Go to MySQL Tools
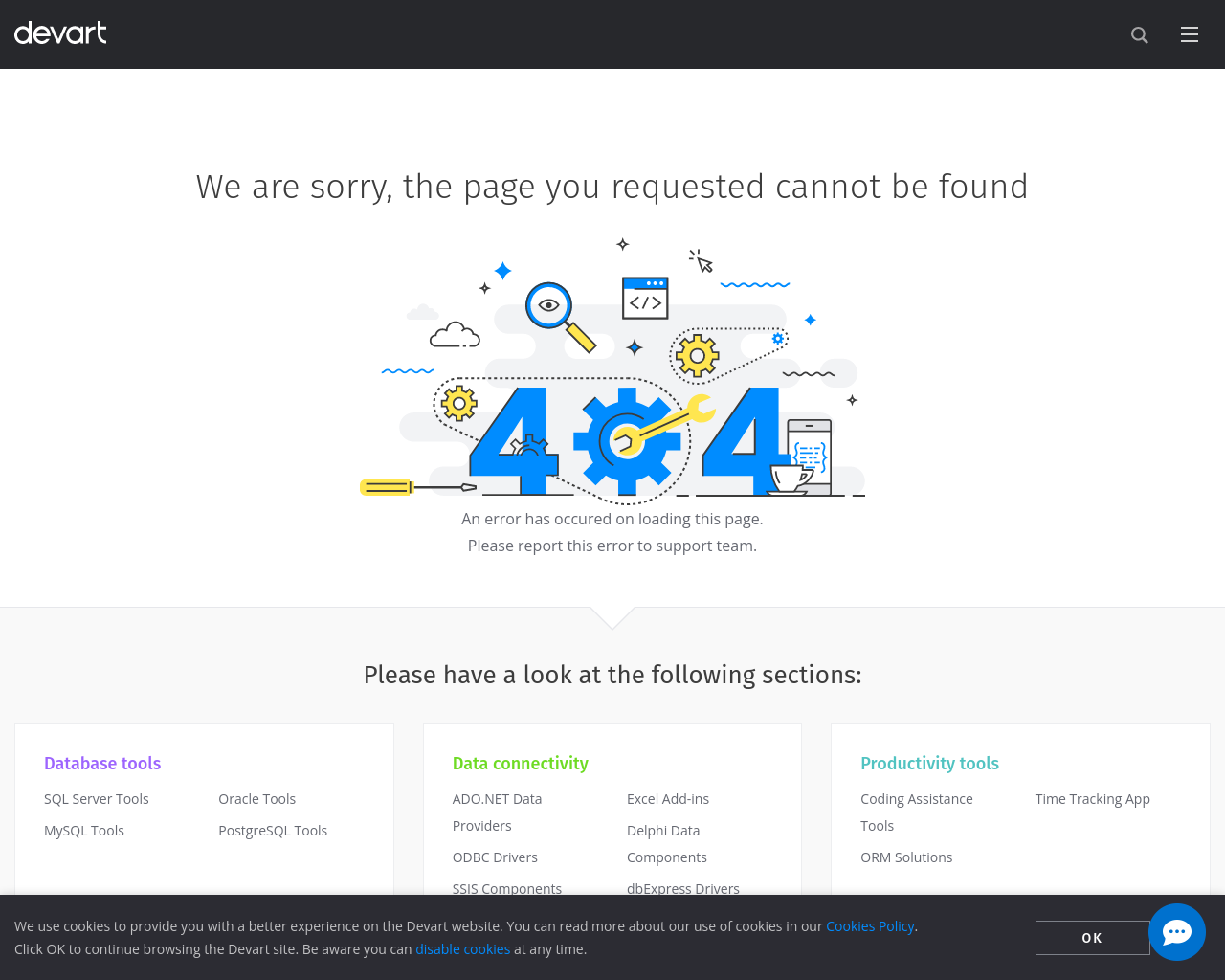The height and width of the screenshot is (980, 1225). coord(84,831)
